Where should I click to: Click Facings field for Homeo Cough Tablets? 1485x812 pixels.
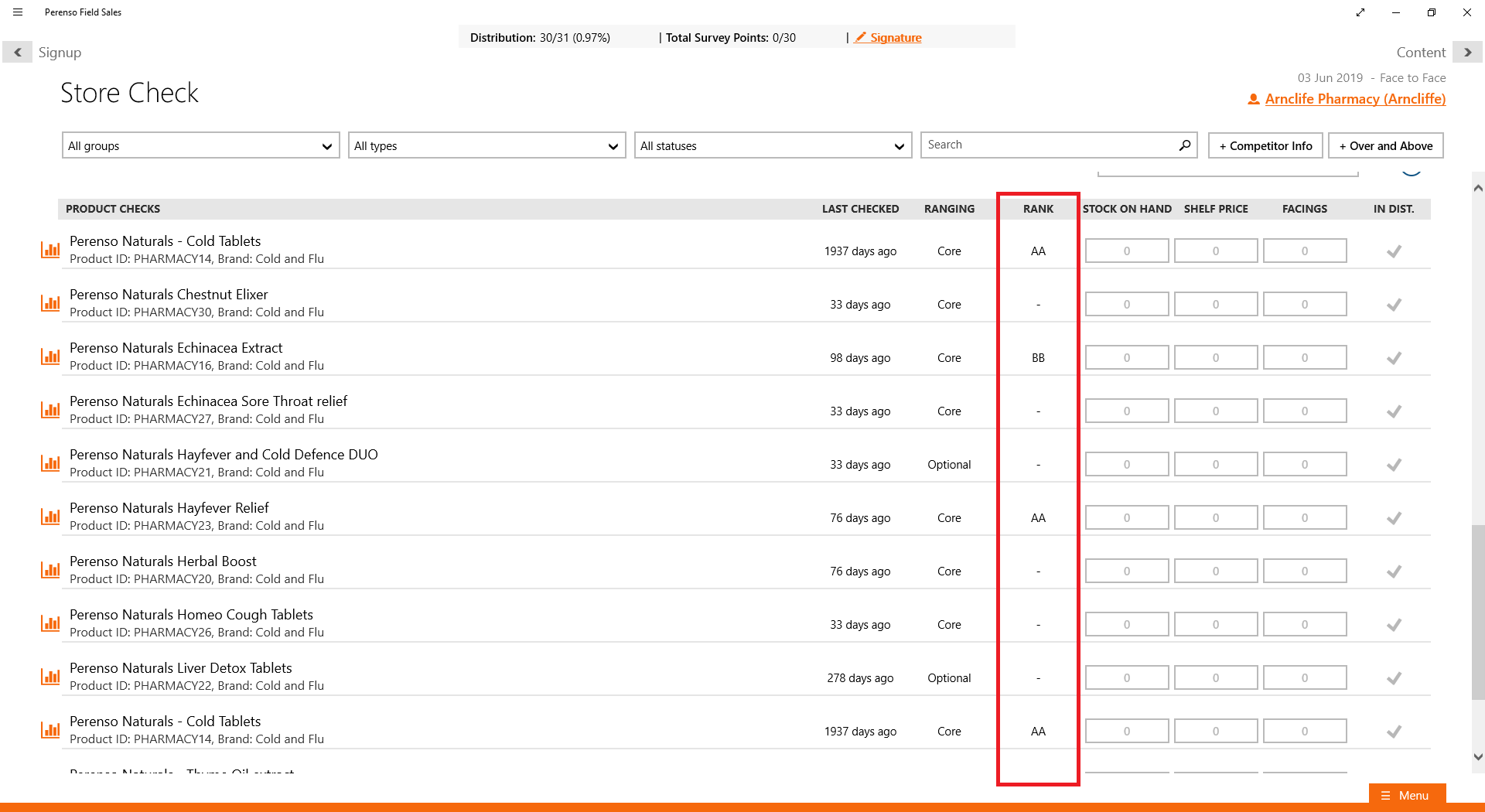[x=1305, y=624]
